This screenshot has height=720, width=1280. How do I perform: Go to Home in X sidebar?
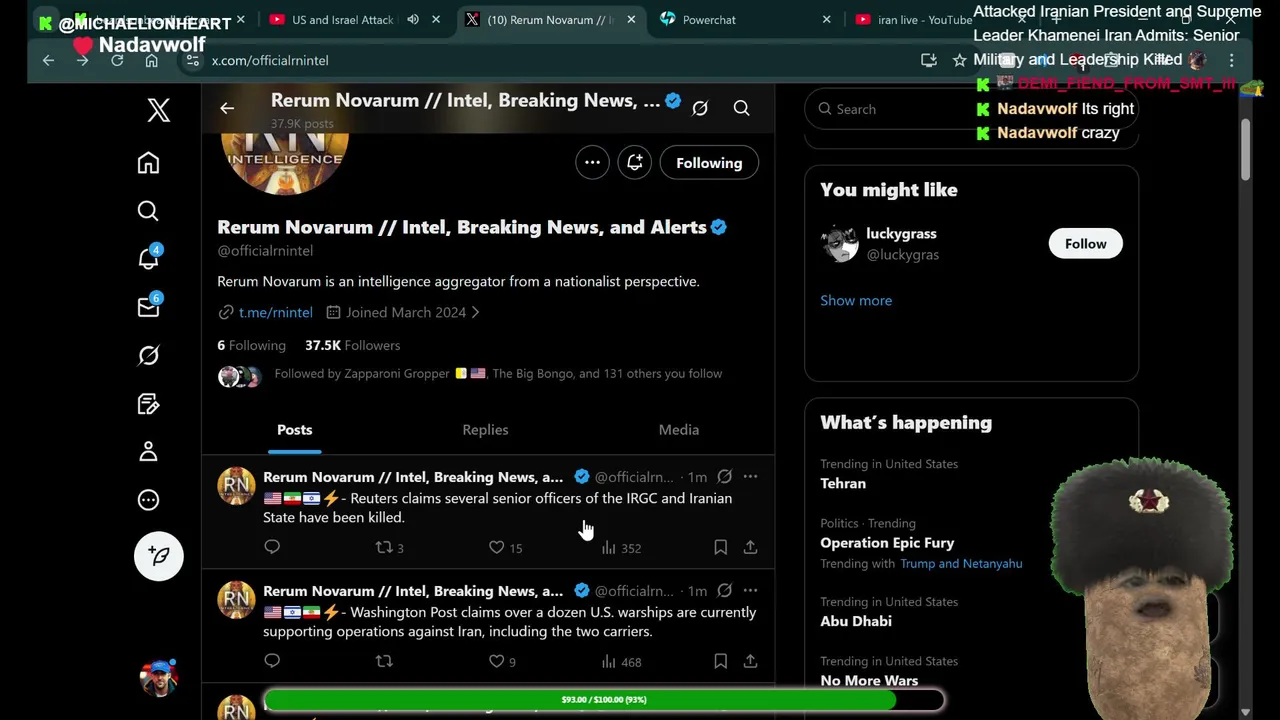[x=148, y=163]
